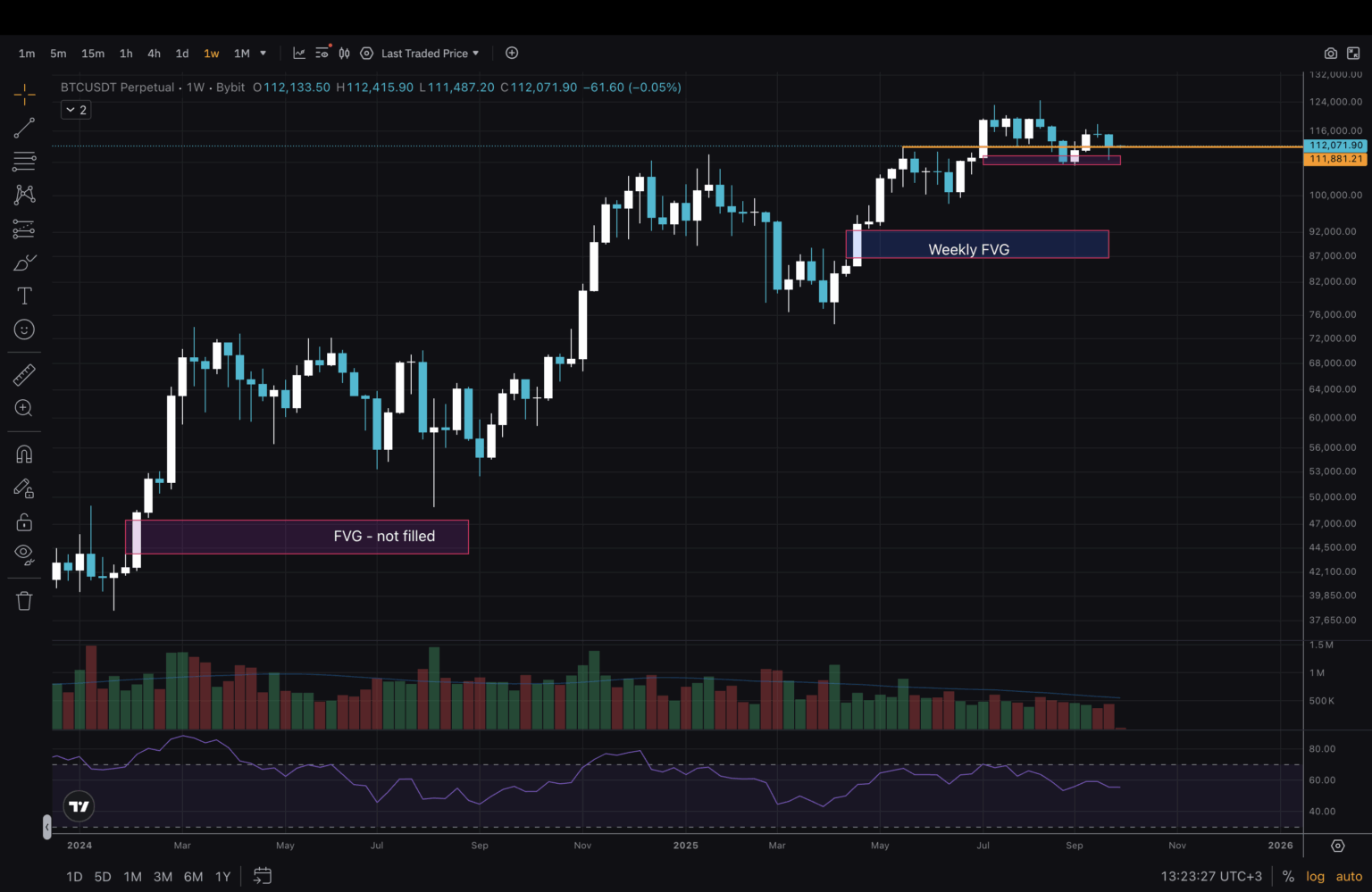Pick the brush drawing tool

[24, 262]
